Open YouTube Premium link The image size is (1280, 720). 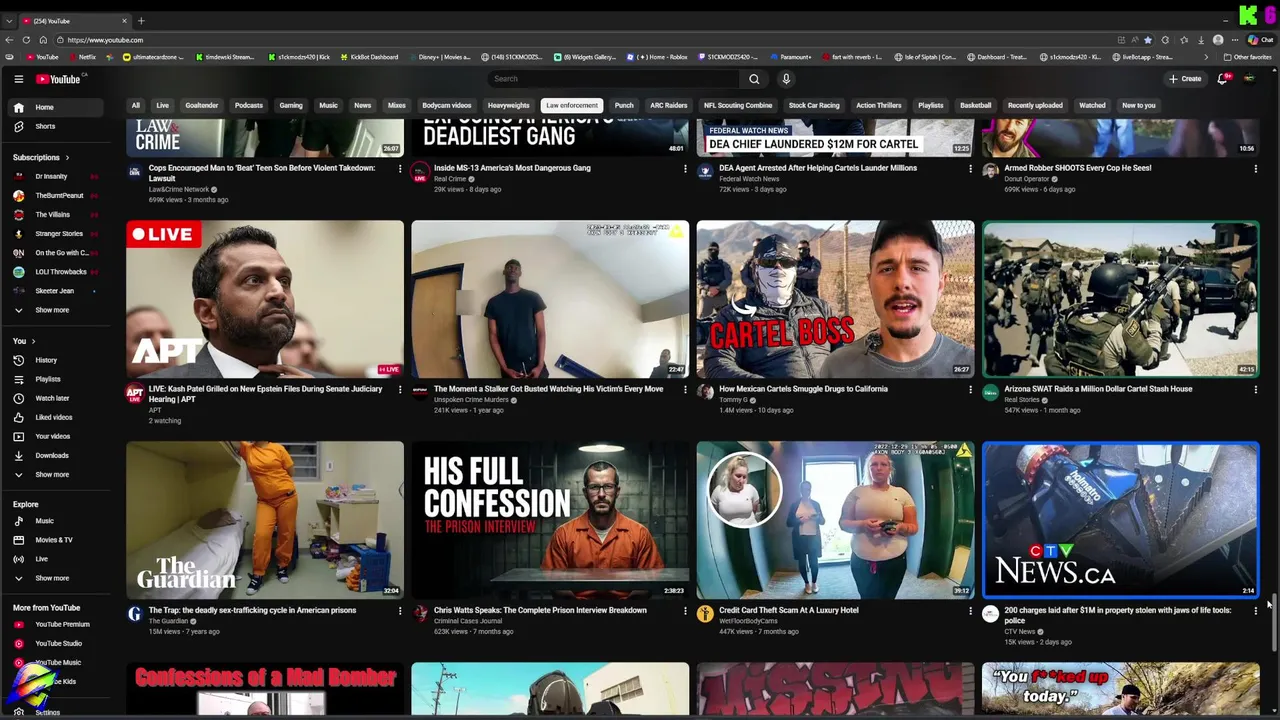click(x=56, y=624)
